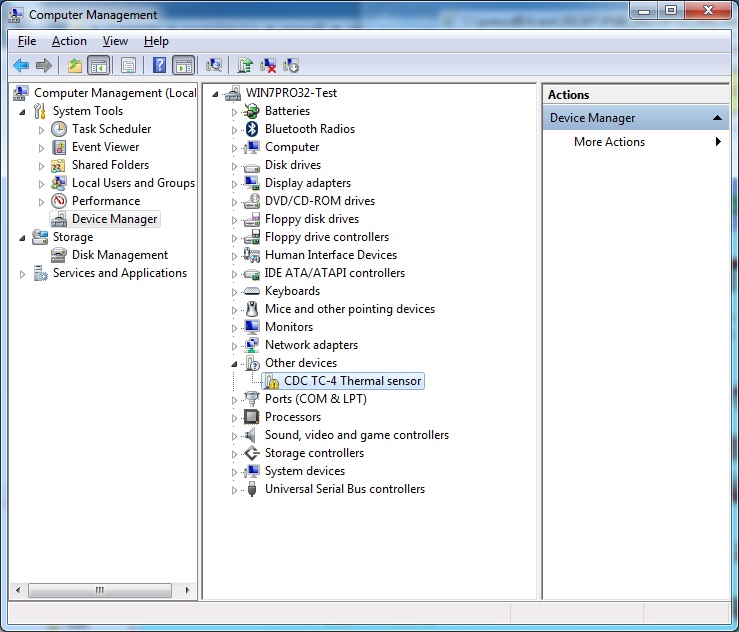The width and height of the screenshot is (739, 632).
Task: Click the blue Help question mark icon
Action: click(159, 66)
